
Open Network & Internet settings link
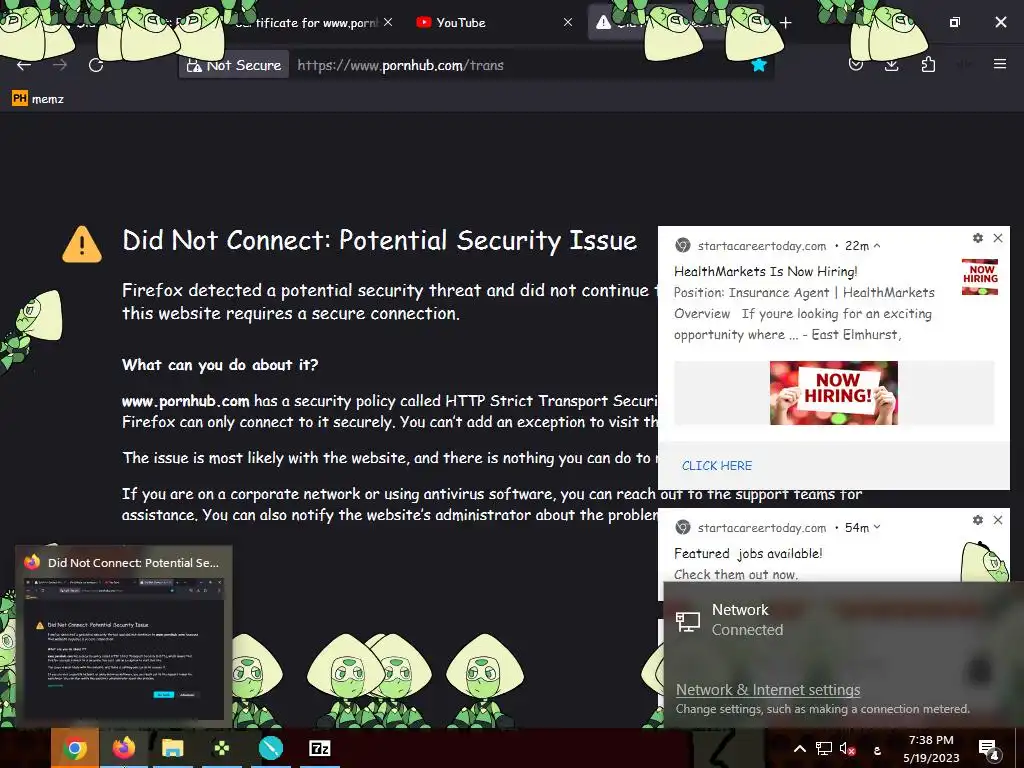click(767, 690)
